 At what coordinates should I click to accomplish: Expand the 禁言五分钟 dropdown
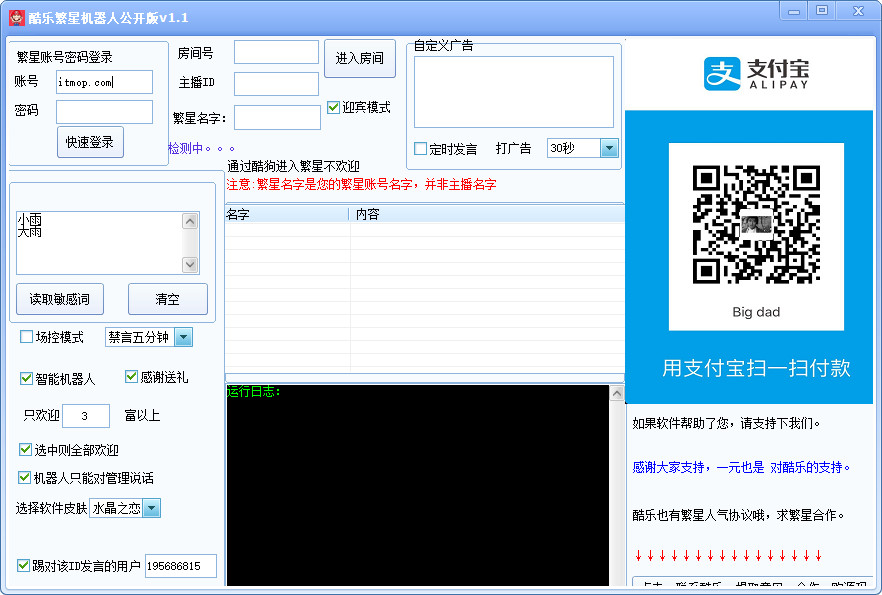(183, 337)
